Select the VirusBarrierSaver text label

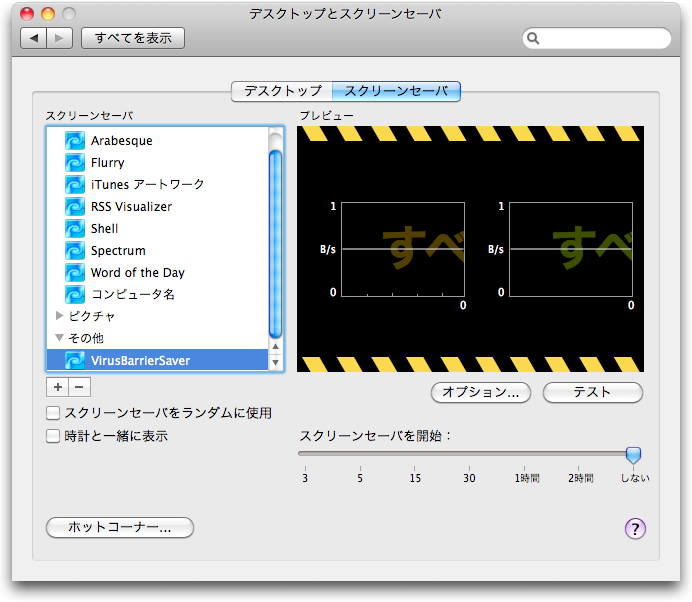pyautogui.click(x=140, y=361)
